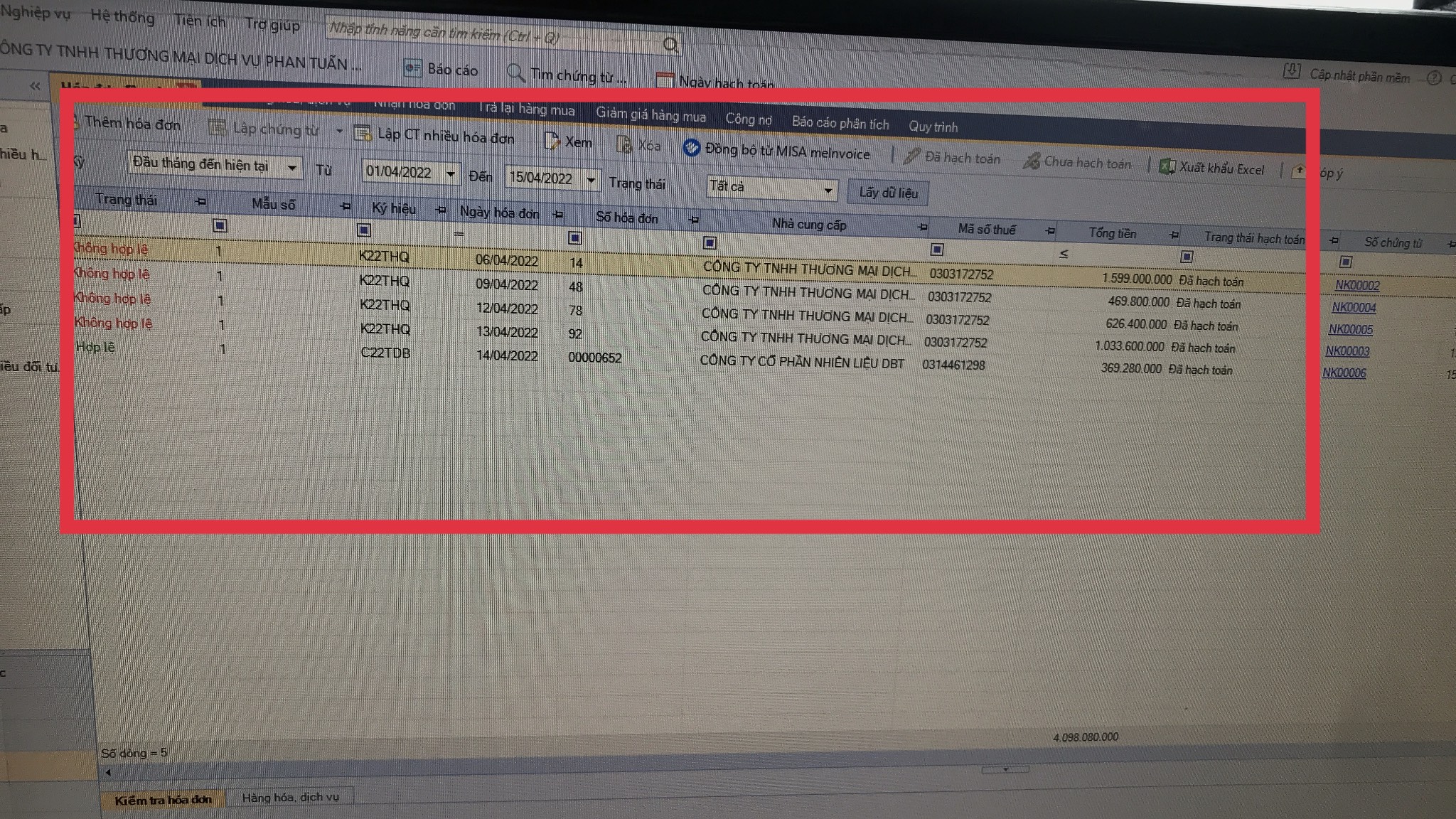Open filter operator for Ký hiệu column
This screenshot has width=1456, height=819.
click(x=364, y=230)
